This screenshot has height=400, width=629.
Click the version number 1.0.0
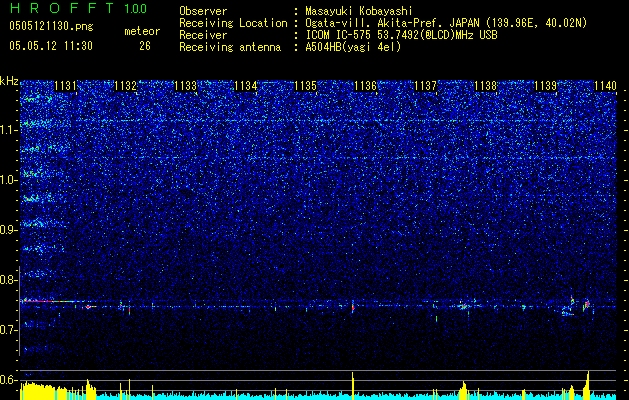click(136, 8)
